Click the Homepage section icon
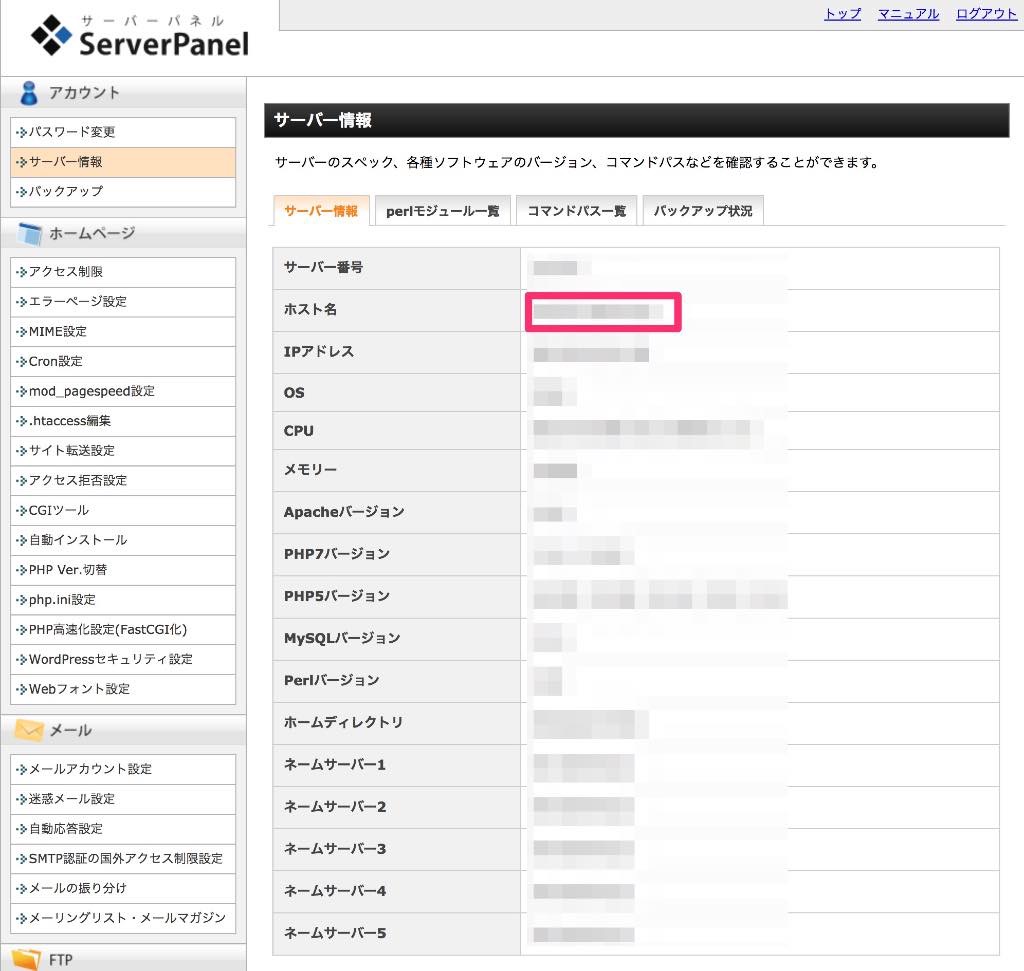 [x=28, y=234]
